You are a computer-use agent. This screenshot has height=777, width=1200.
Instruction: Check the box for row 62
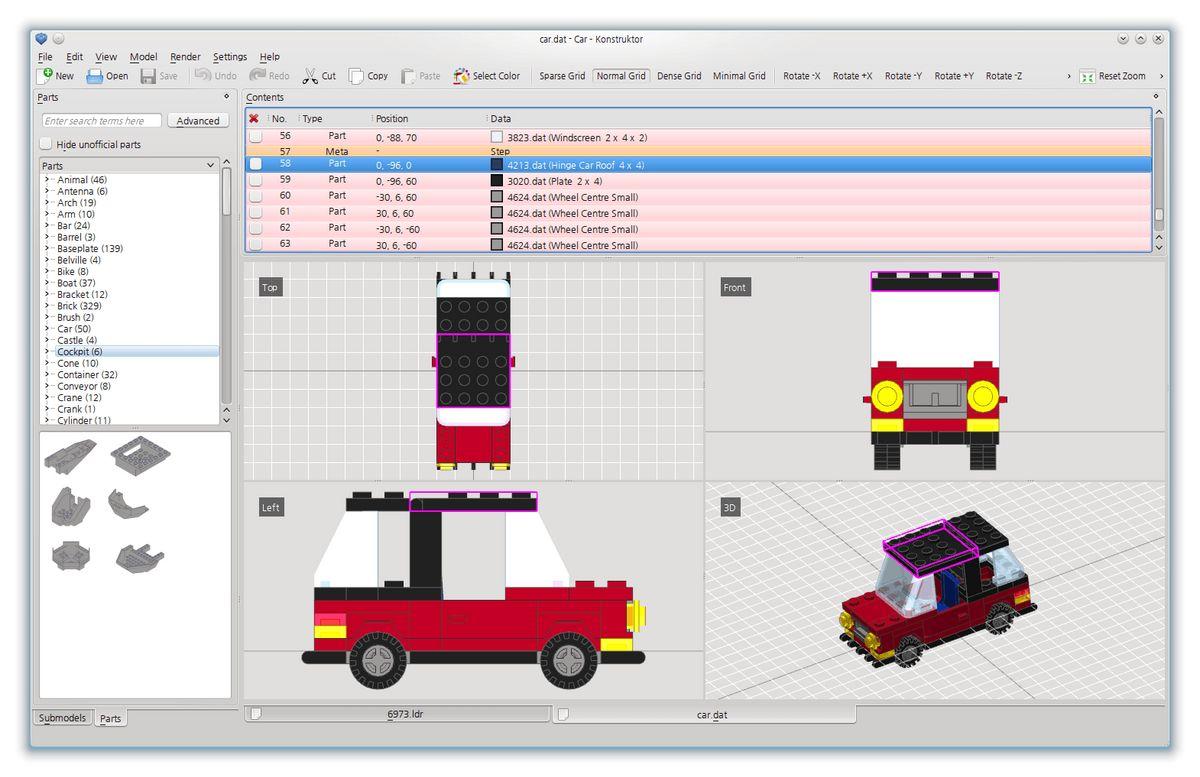coord(256,228)
